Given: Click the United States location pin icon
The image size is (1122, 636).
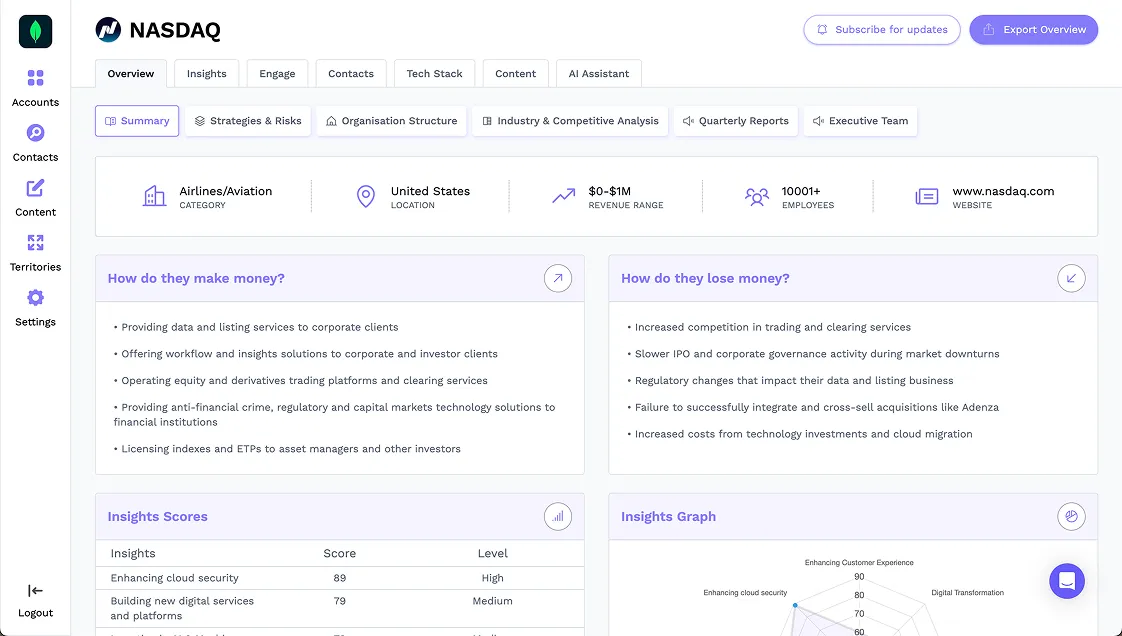Looking at the screenshot, I should [x=366, y=196].
